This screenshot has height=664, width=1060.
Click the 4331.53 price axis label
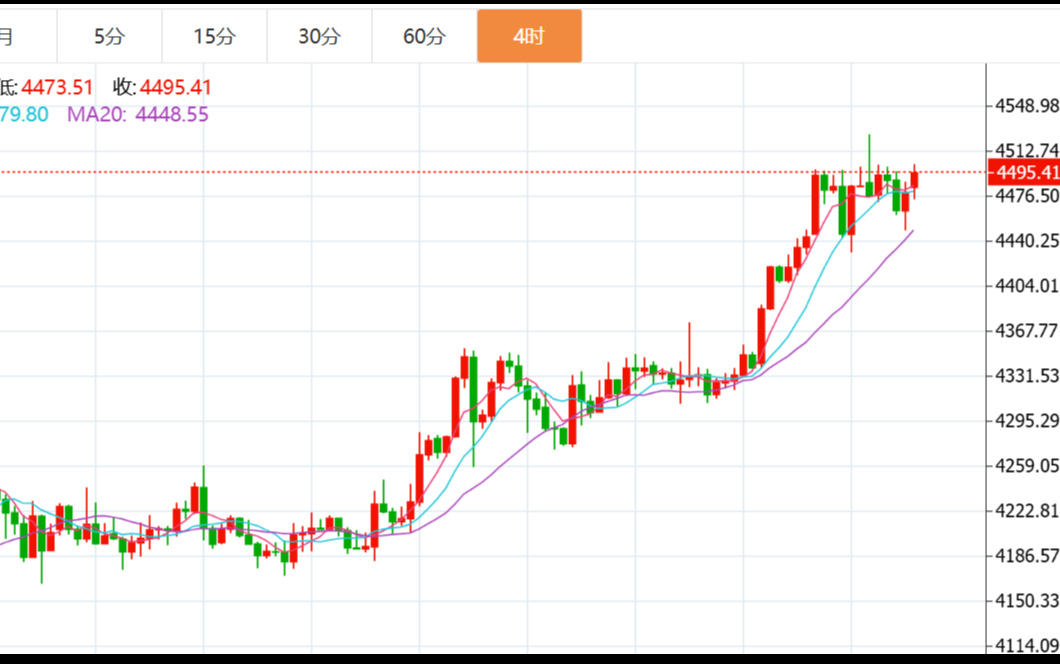click(1026, 376)
